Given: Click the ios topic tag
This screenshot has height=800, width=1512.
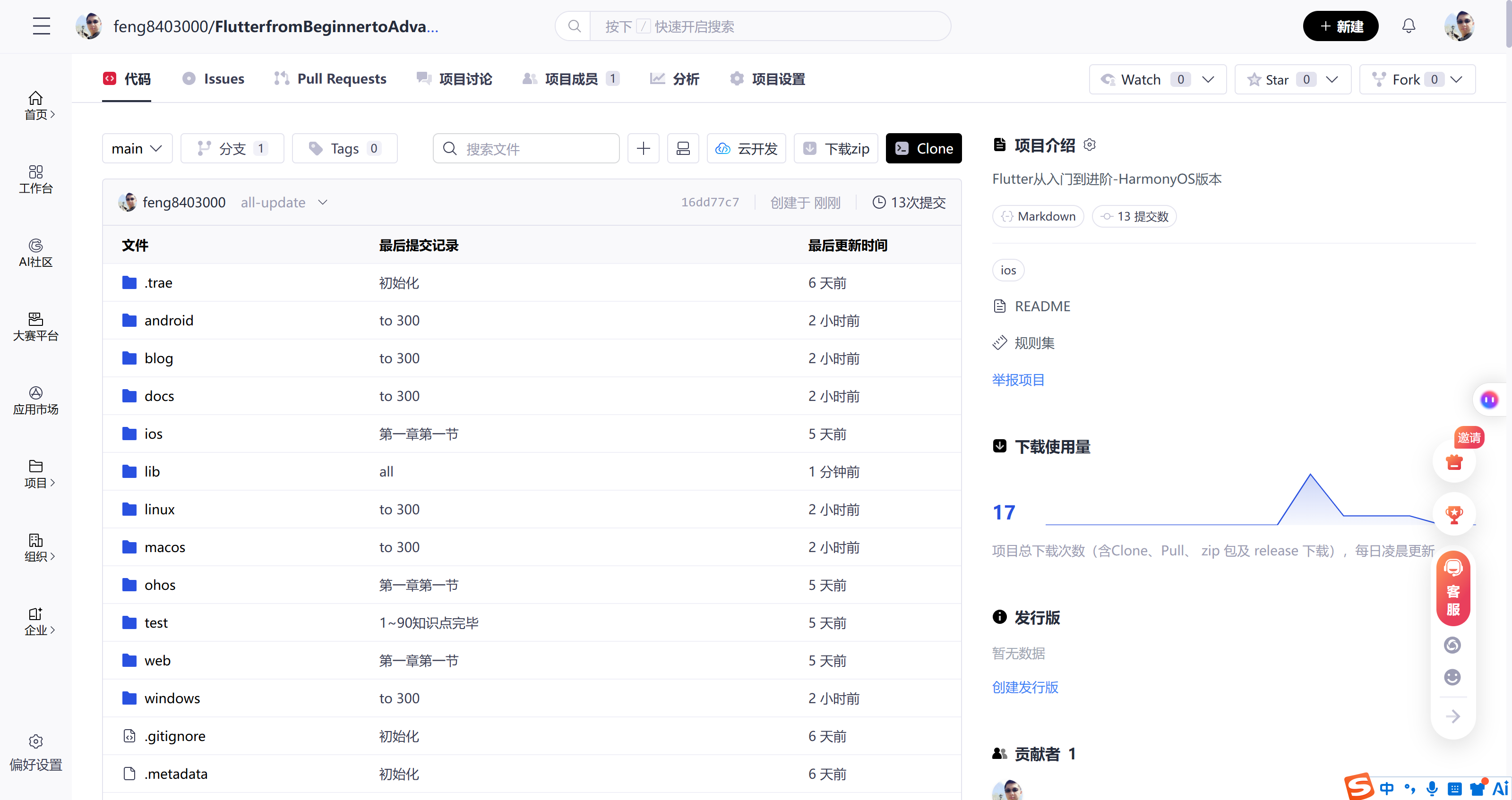Looking at the screenshot, I should (x=1008, y=271).
